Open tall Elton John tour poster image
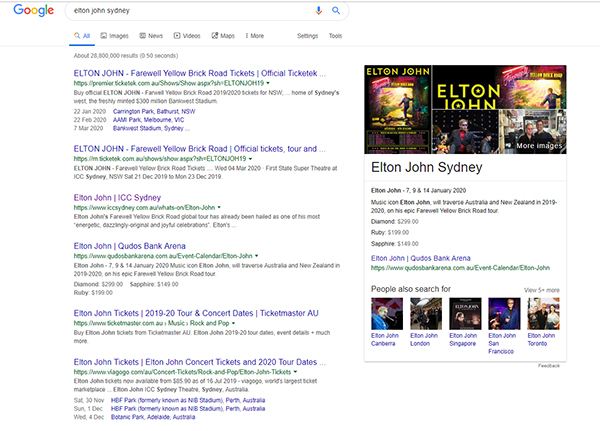Screen dimensions: 600x431 pos(398,109)
